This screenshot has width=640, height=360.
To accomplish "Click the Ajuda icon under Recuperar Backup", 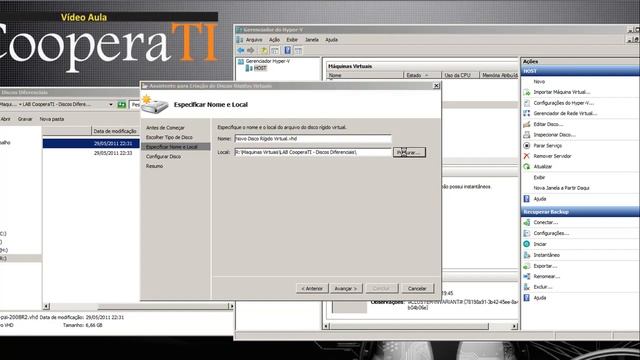I will (x=527, y=298).
